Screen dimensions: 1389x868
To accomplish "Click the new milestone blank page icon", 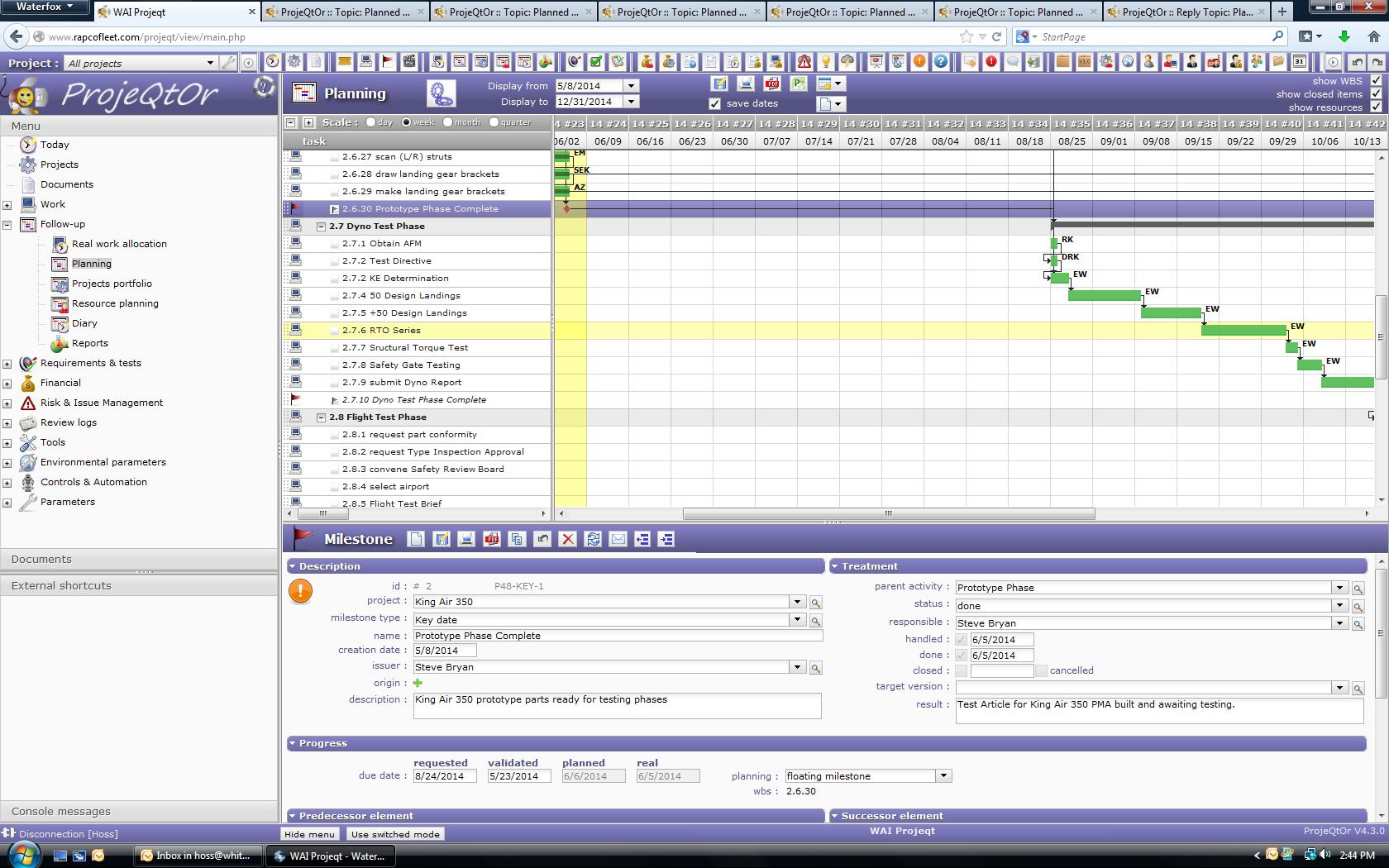I will pos(416,539).
